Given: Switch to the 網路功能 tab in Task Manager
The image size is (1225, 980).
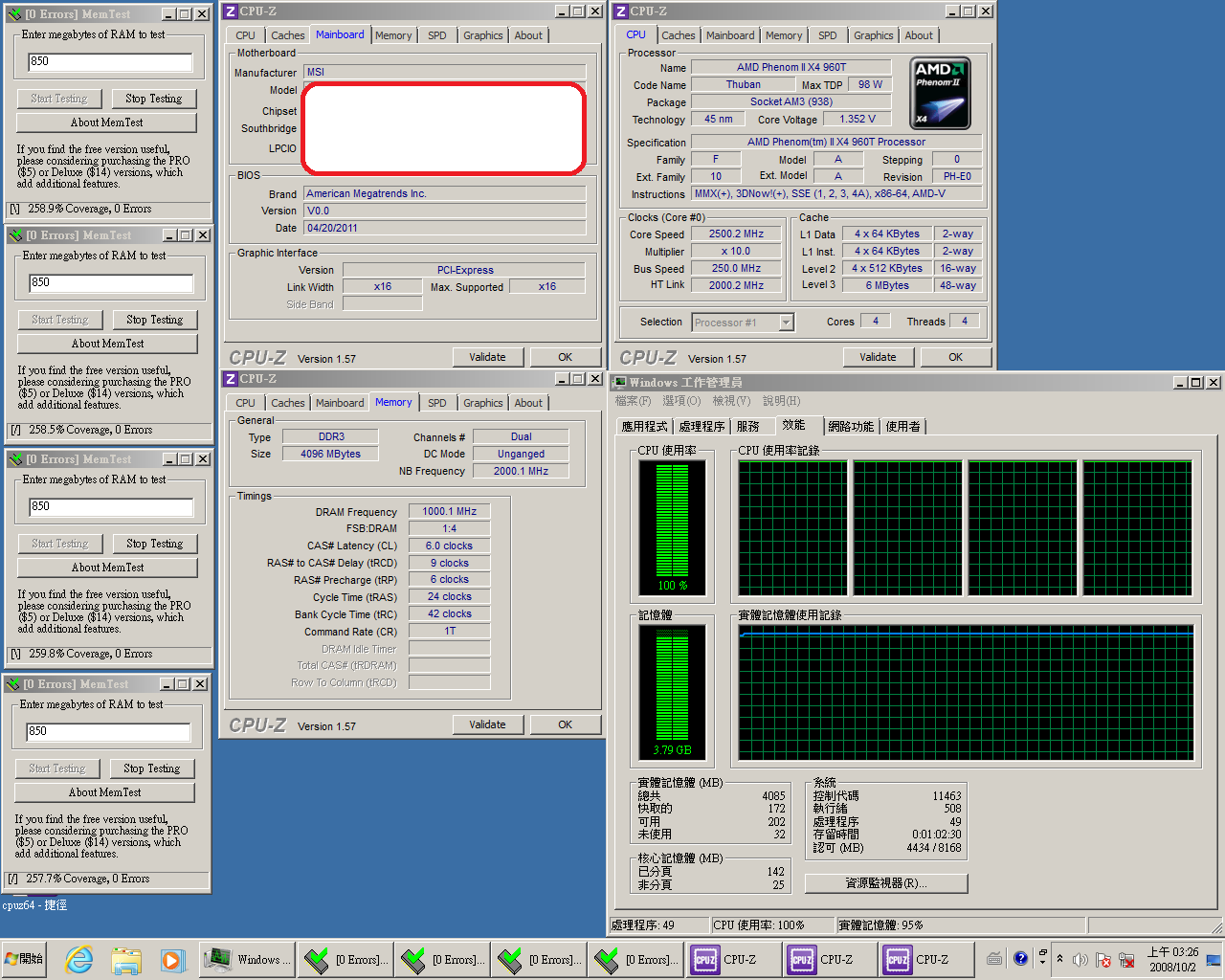Looking at the screenshot, I should pos(851,427).
